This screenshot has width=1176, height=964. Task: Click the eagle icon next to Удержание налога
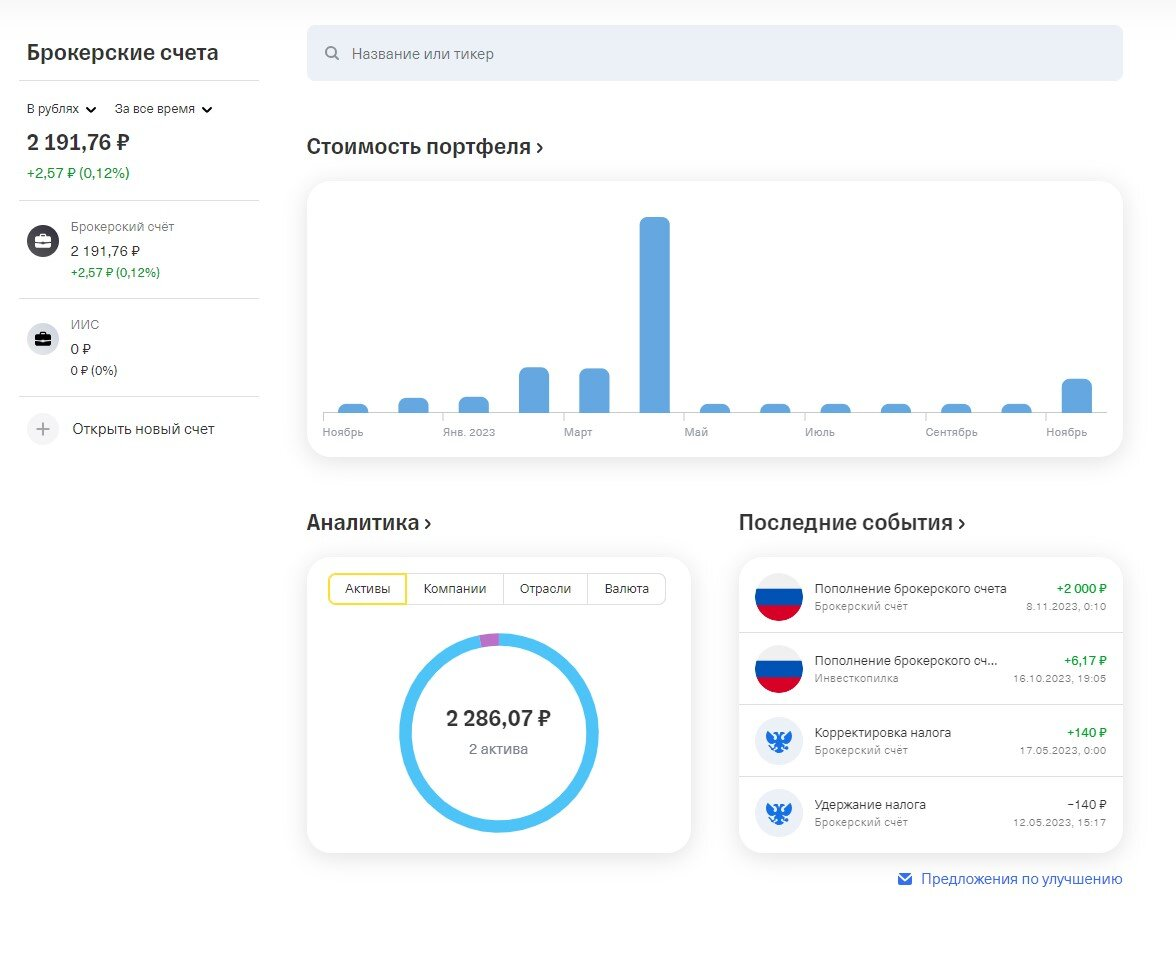click(x=779, y=814)
